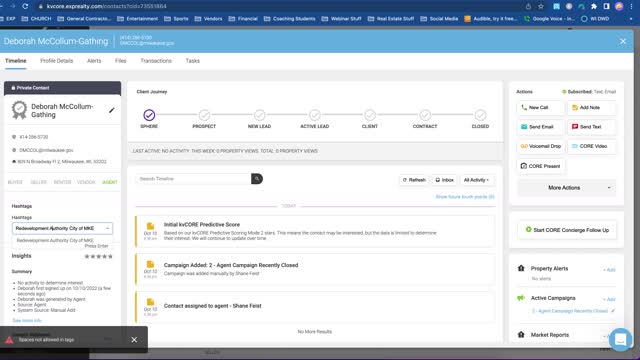Dismiss the 'Spaces not allowed in tags' alert
The width and height of the screenshot is (640, 360).
134,340
